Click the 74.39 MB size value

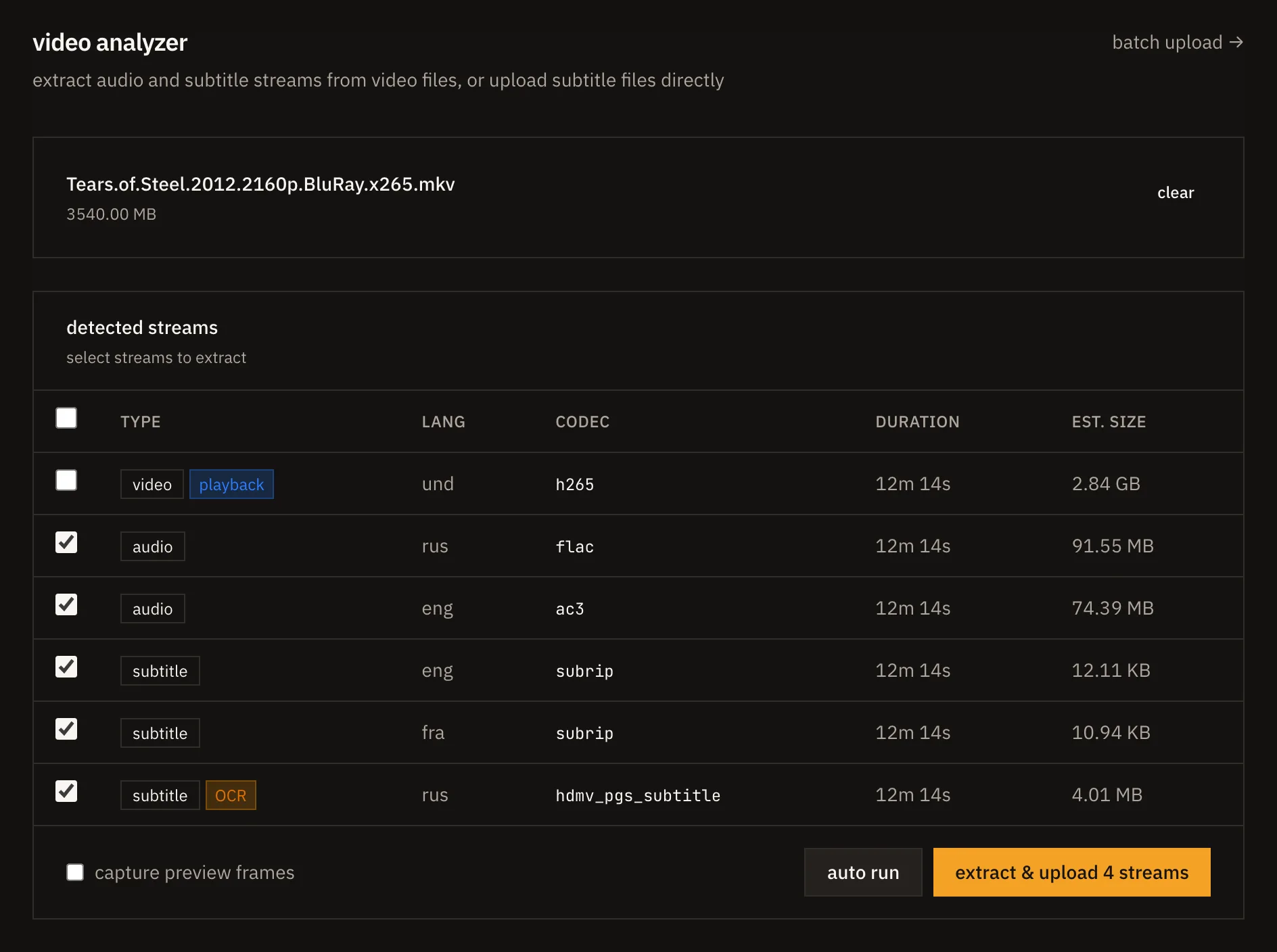[1113, 608]
